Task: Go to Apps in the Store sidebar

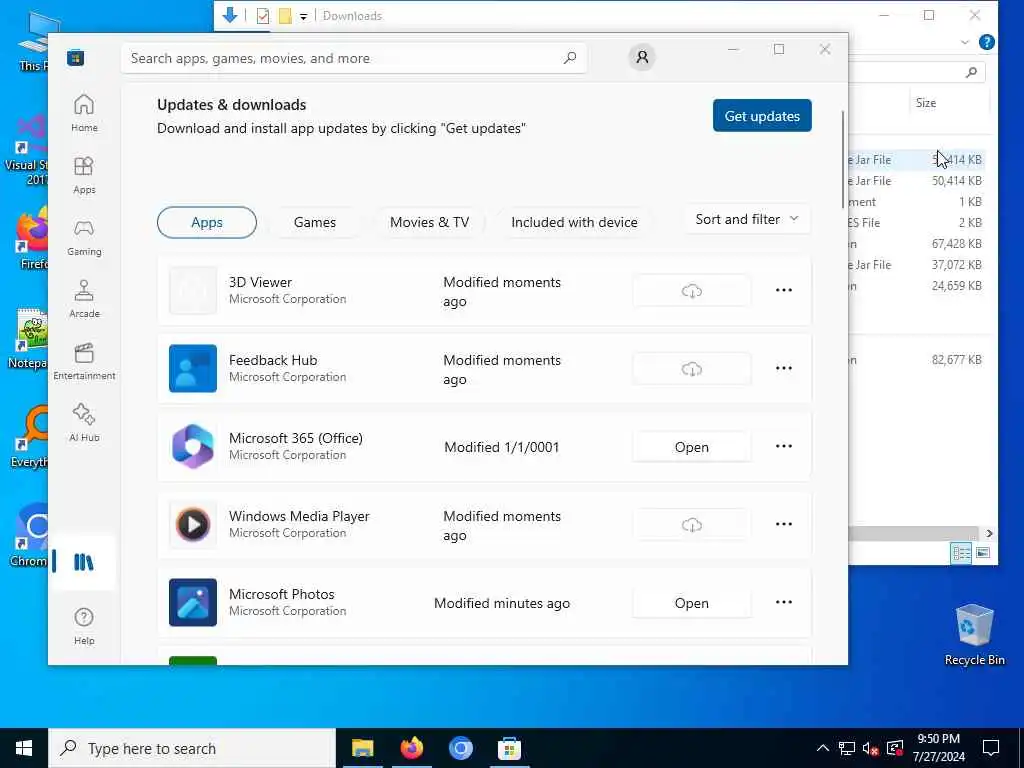Action: click(x=84, y=176)
